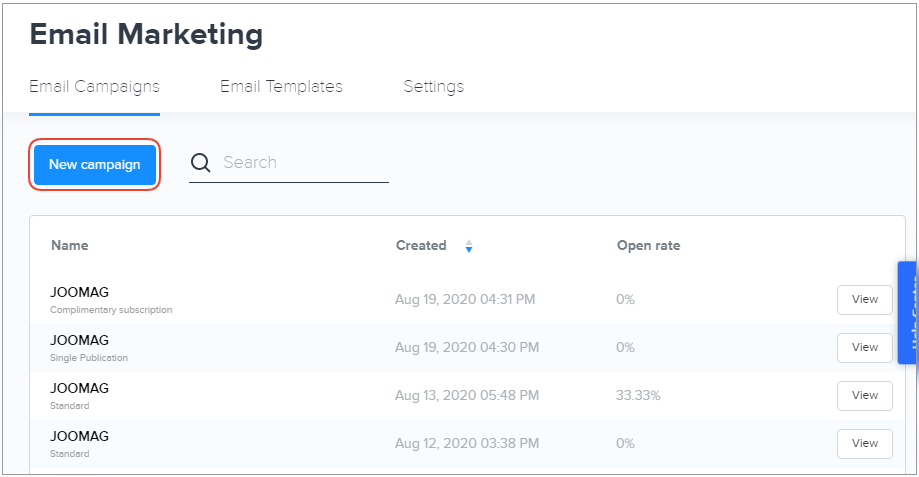Click the search magnifier icon
This screenshot has width=919, height=477.
point(201,163)
